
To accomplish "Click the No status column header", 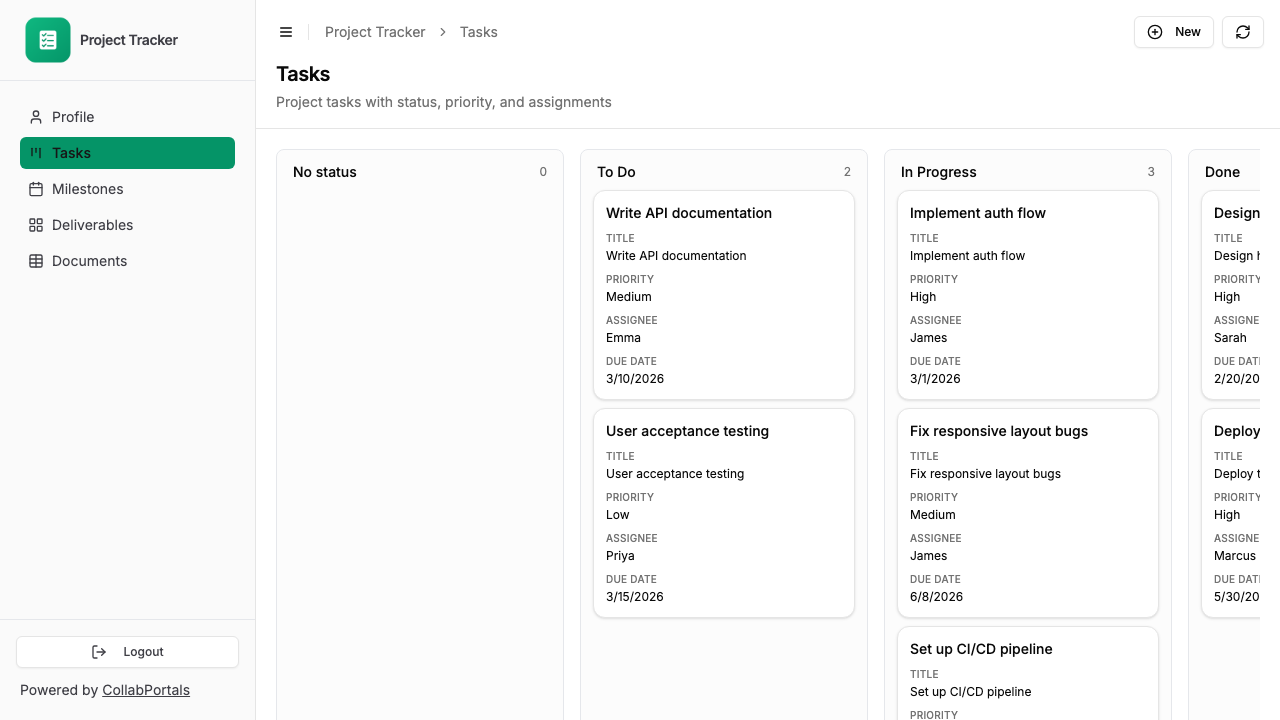I will coord(325,172).
